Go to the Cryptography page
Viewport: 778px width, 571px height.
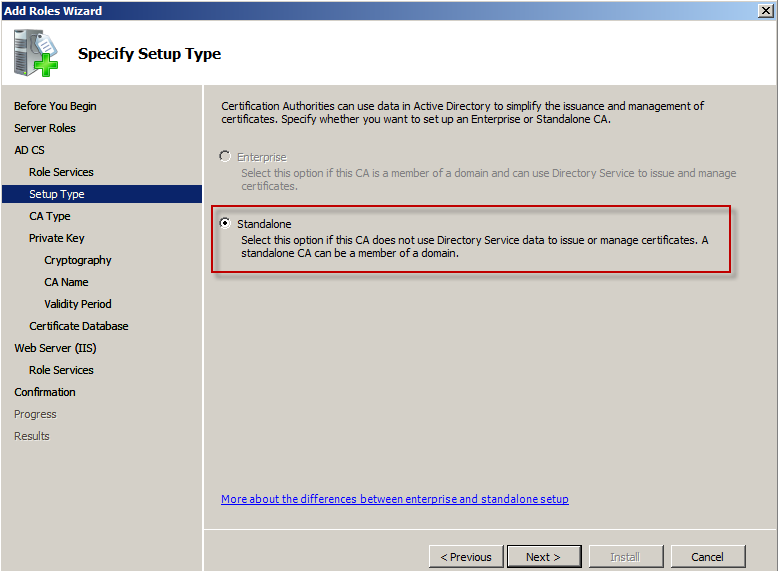click(78, 260)
